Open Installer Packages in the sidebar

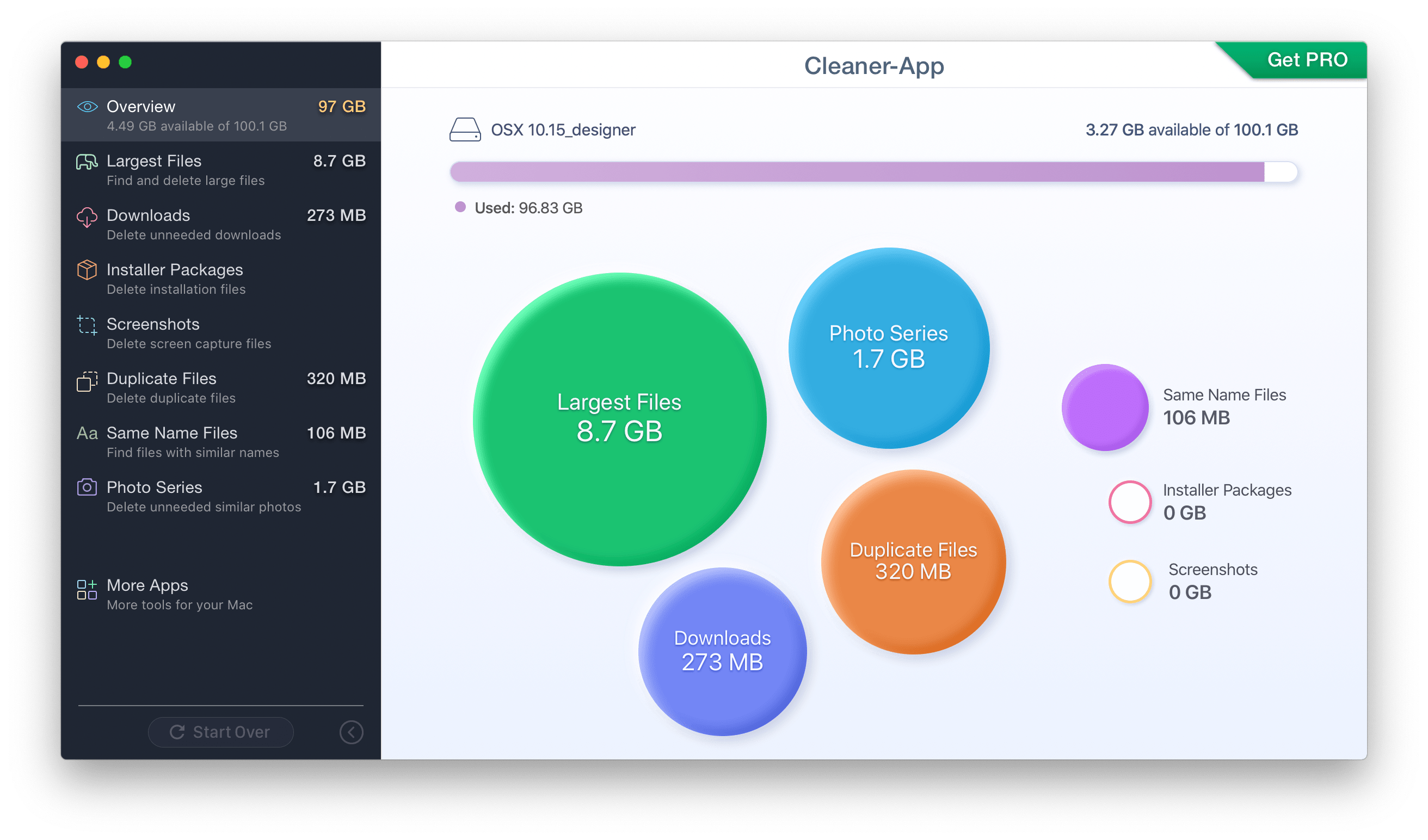(x=221, y=278)
